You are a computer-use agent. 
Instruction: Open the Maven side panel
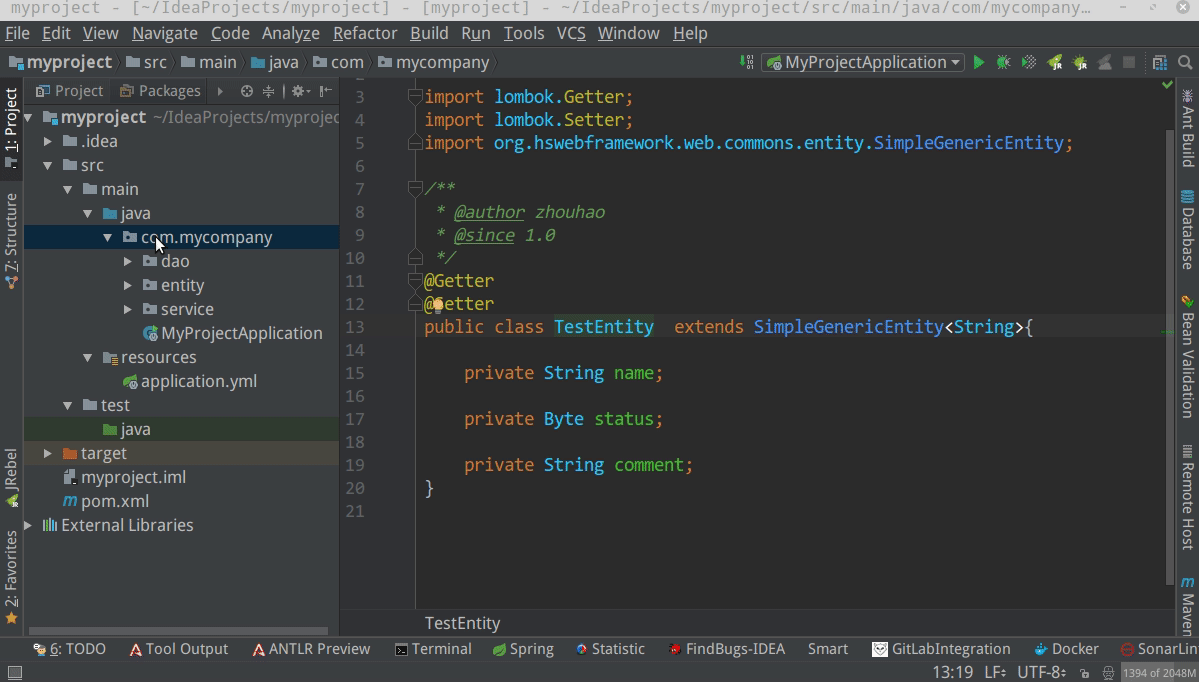click(1188, 604)
